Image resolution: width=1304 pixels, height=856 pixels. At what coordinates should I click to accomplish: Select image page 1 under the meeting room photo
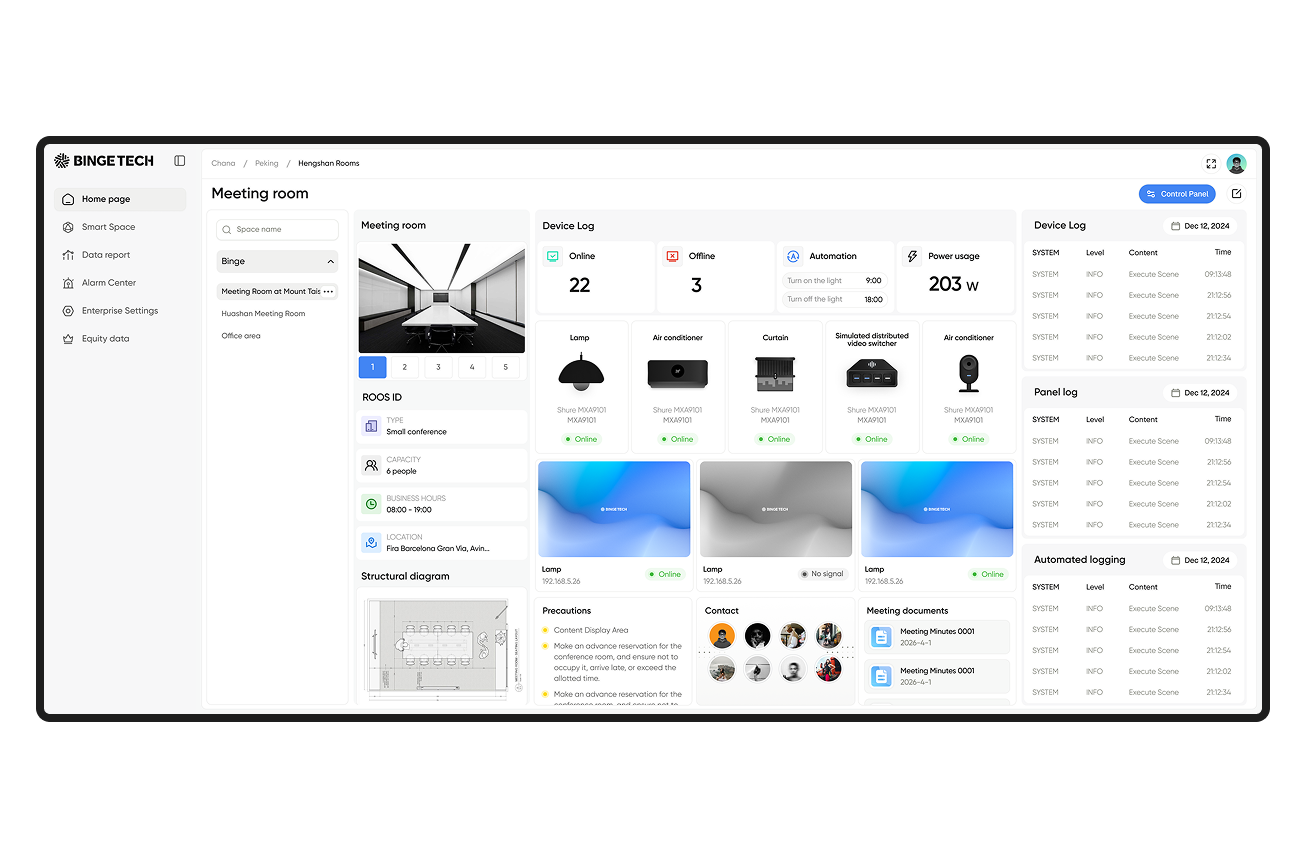coord(372,367)
